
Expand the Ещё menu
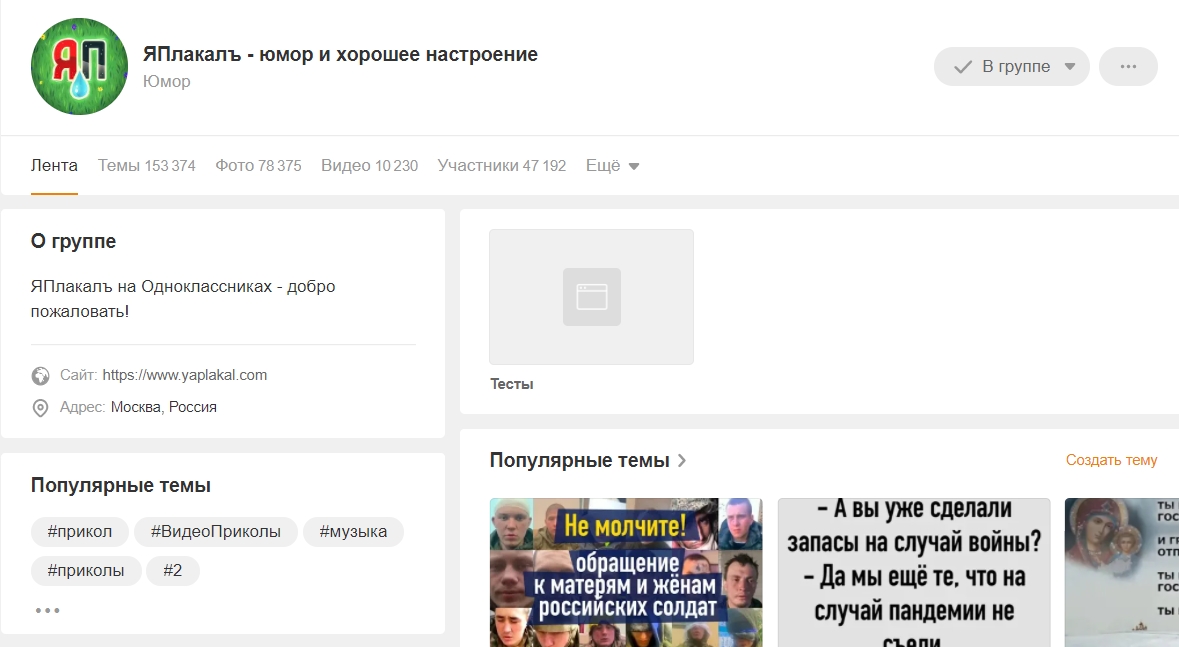612,166
